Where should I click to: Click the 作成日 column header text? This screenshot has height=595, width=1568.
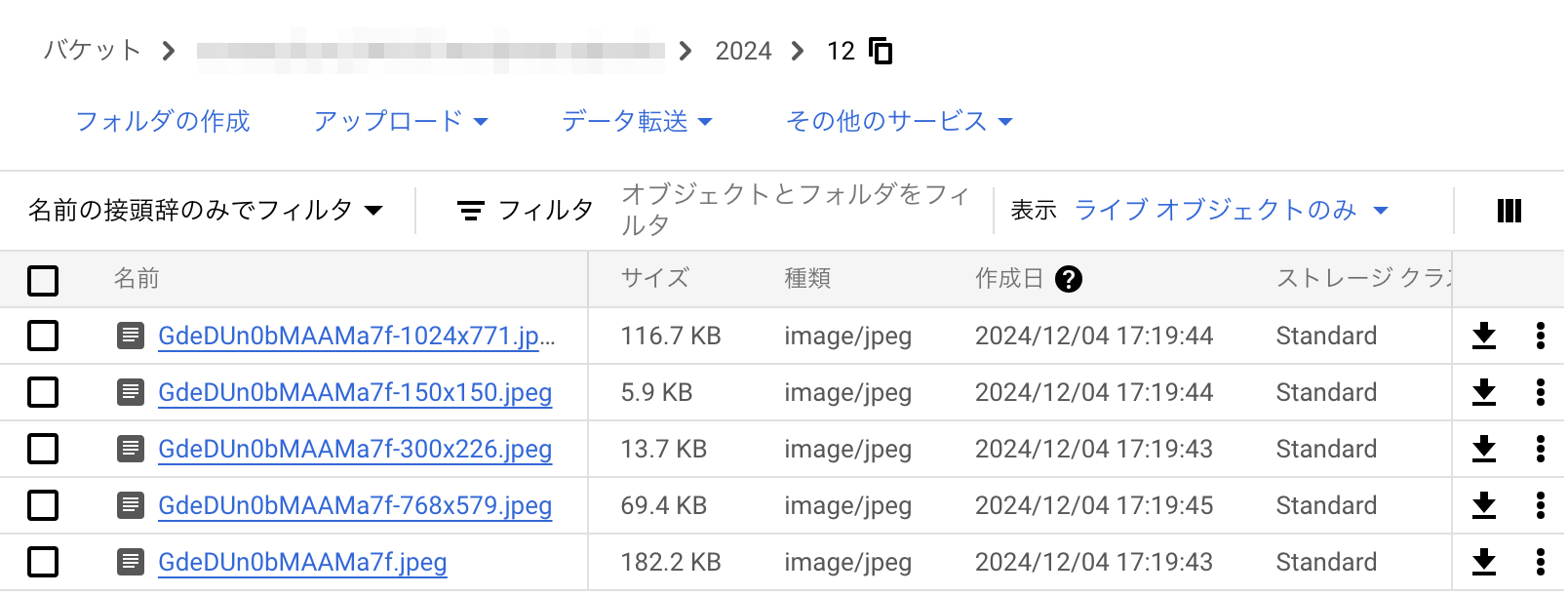[1009, 279]
